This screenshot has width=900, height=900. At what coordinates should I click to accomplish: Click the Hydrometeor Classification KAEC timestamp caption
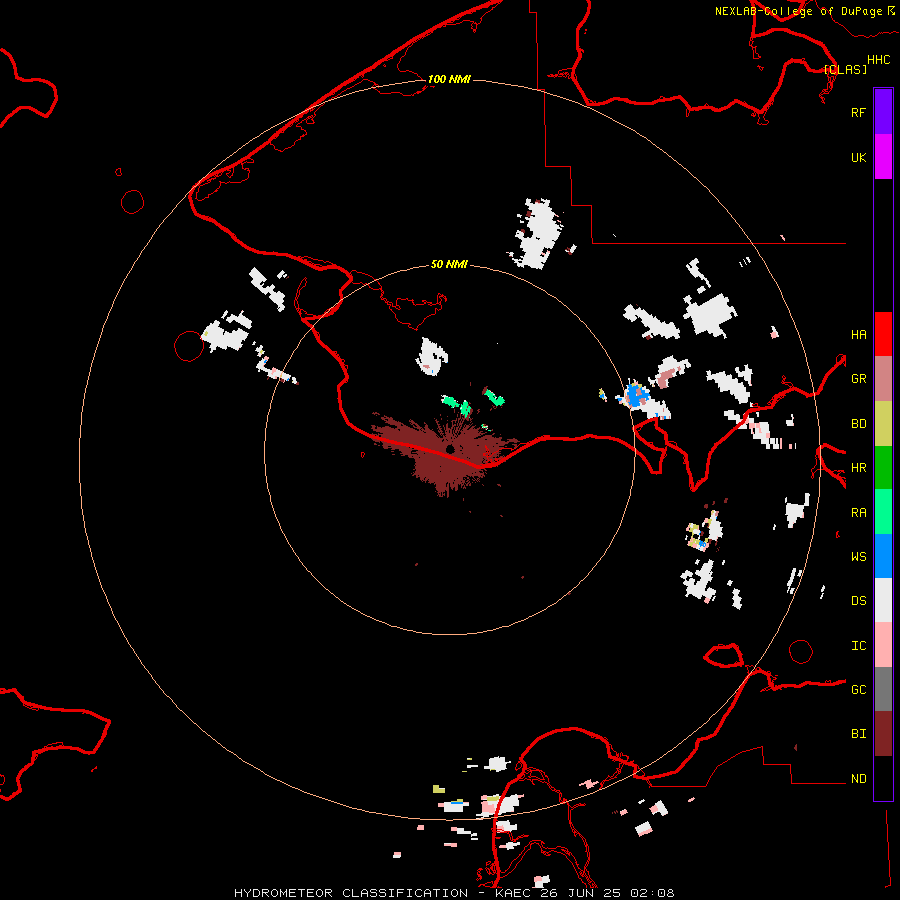pyautogui.click(x=455, y=893)
